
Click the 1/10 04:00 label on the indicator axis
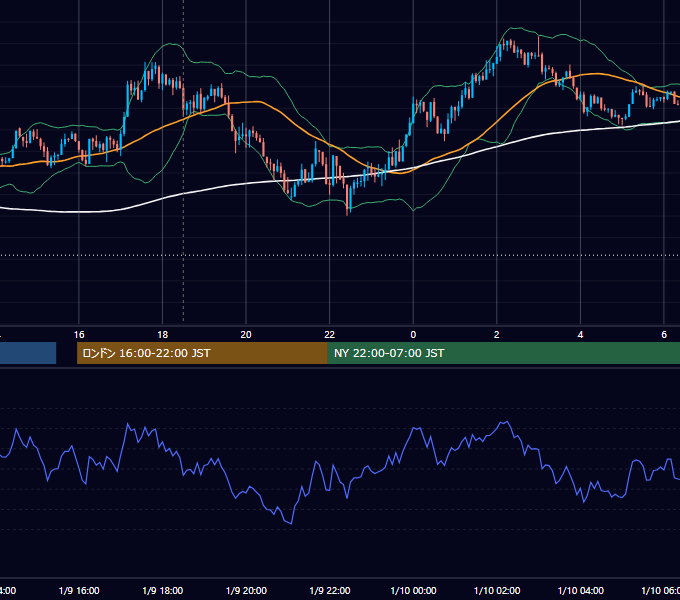[581, 590]
